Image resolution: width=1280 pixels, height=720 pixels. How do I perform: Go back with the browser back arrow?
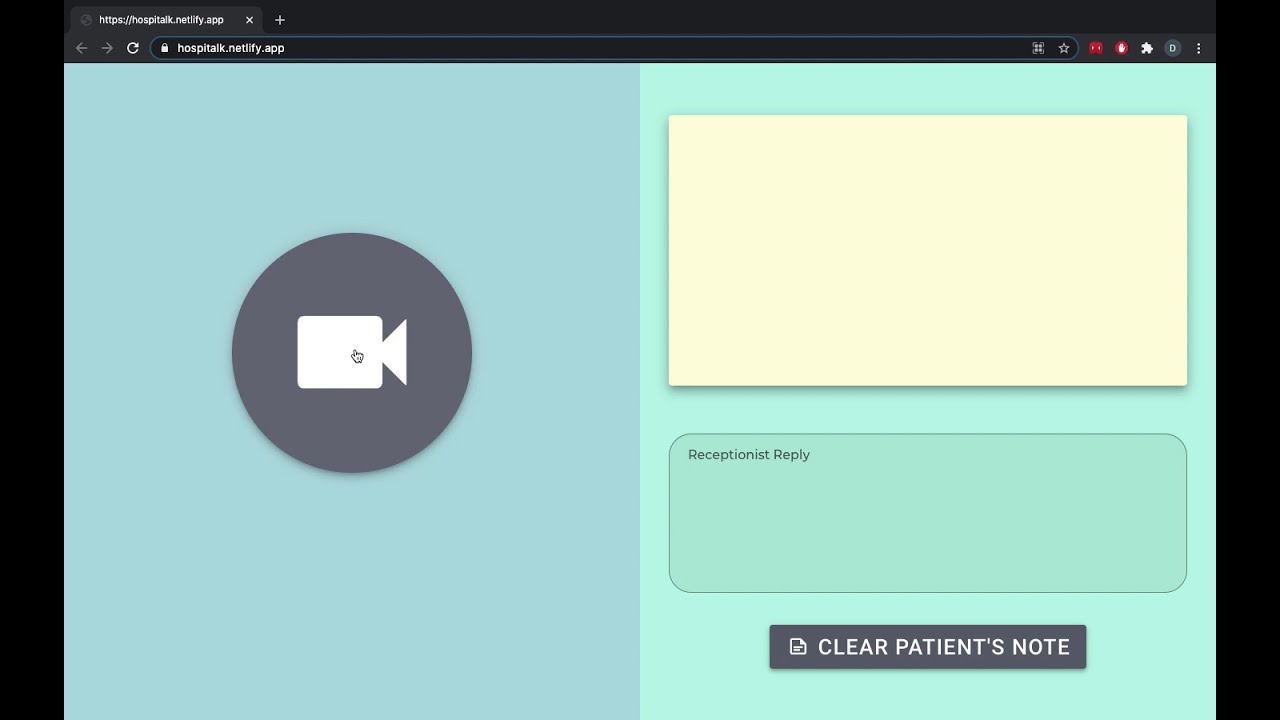click(x=82, y=48)
